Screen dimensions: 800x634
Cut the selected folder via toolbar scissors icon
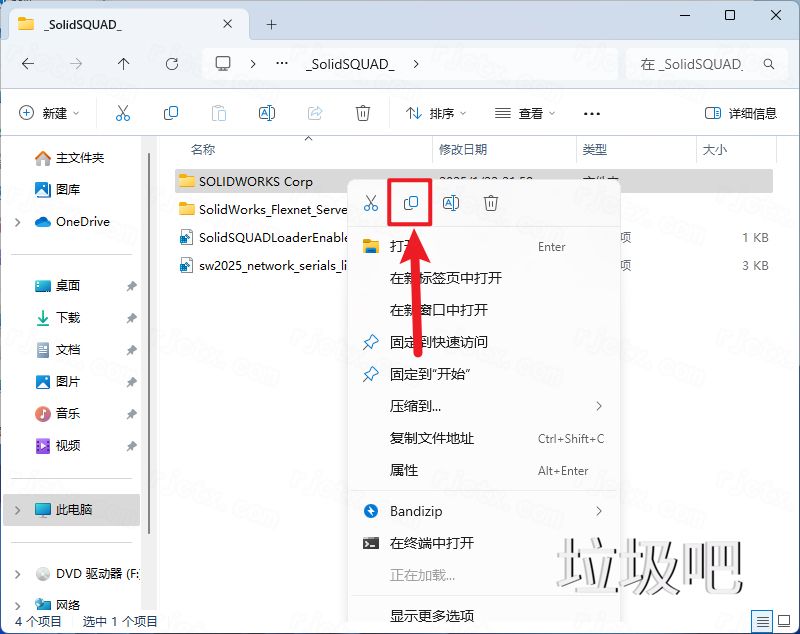coord(122,112)
